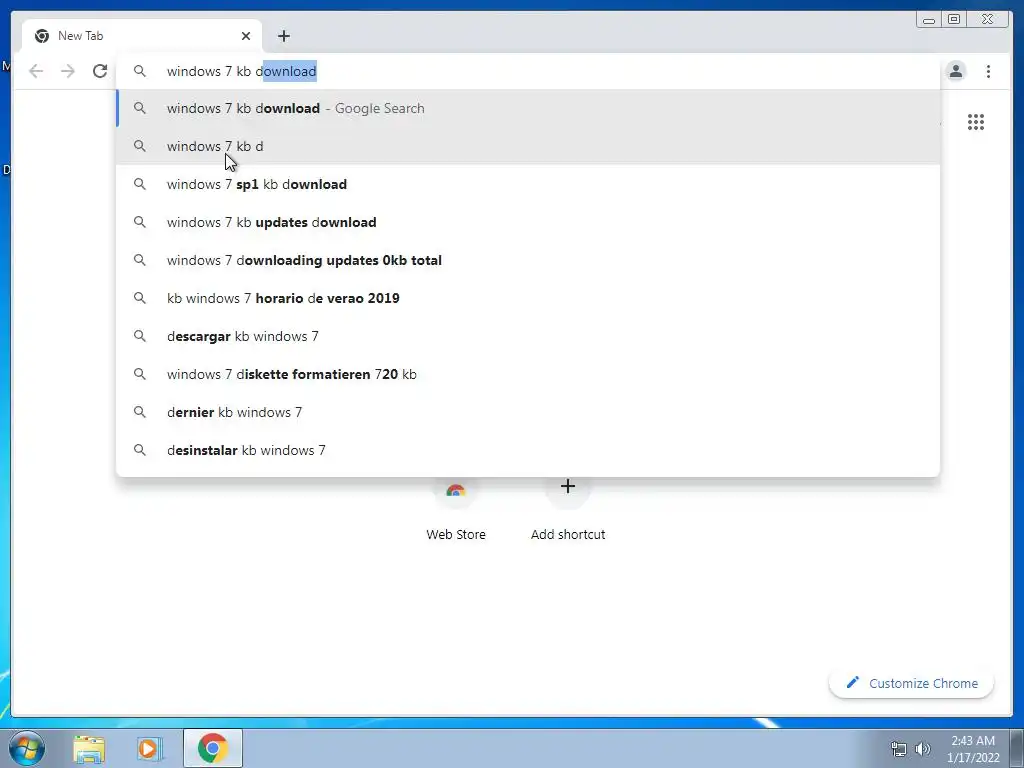Open the Web Store shortcut

coord(456,509)
